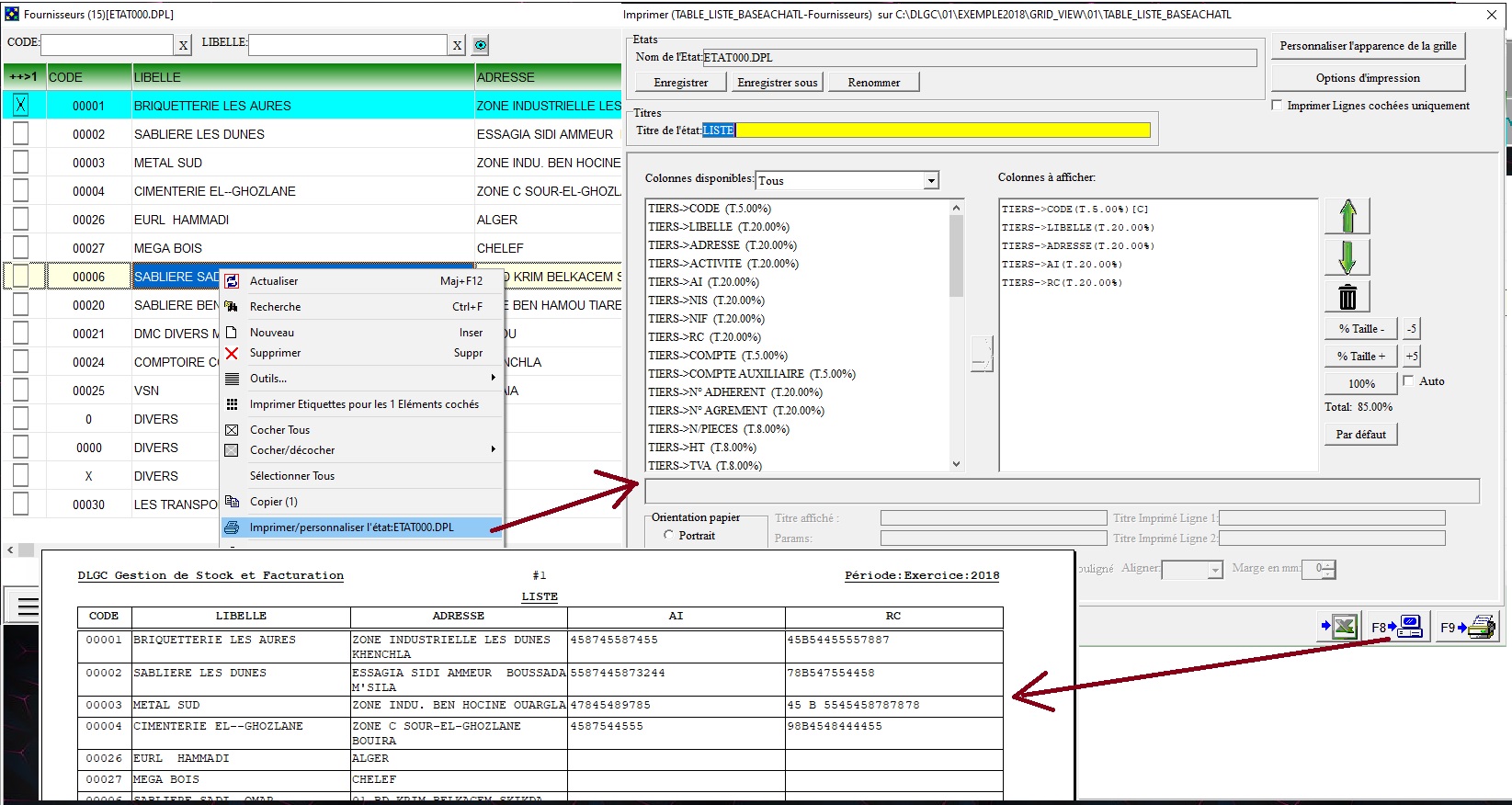This screenshot has height=805, width=1512.
Task: Click the green move-up arrow icon
Action: coord(1347,216)
